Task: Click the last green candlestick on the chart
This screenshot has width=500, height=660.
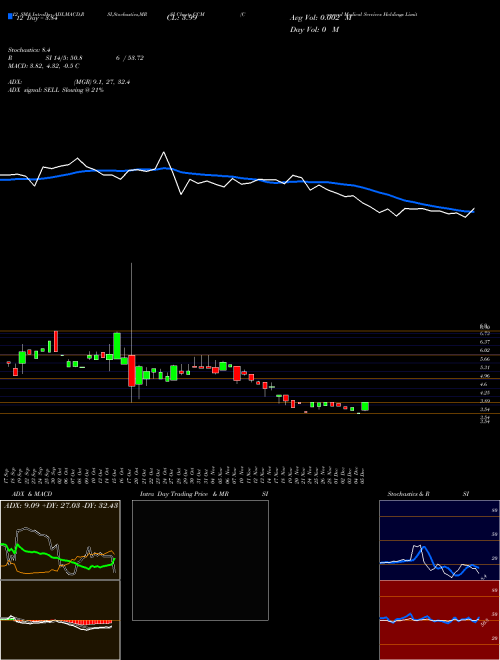Action: pos(365,406)
